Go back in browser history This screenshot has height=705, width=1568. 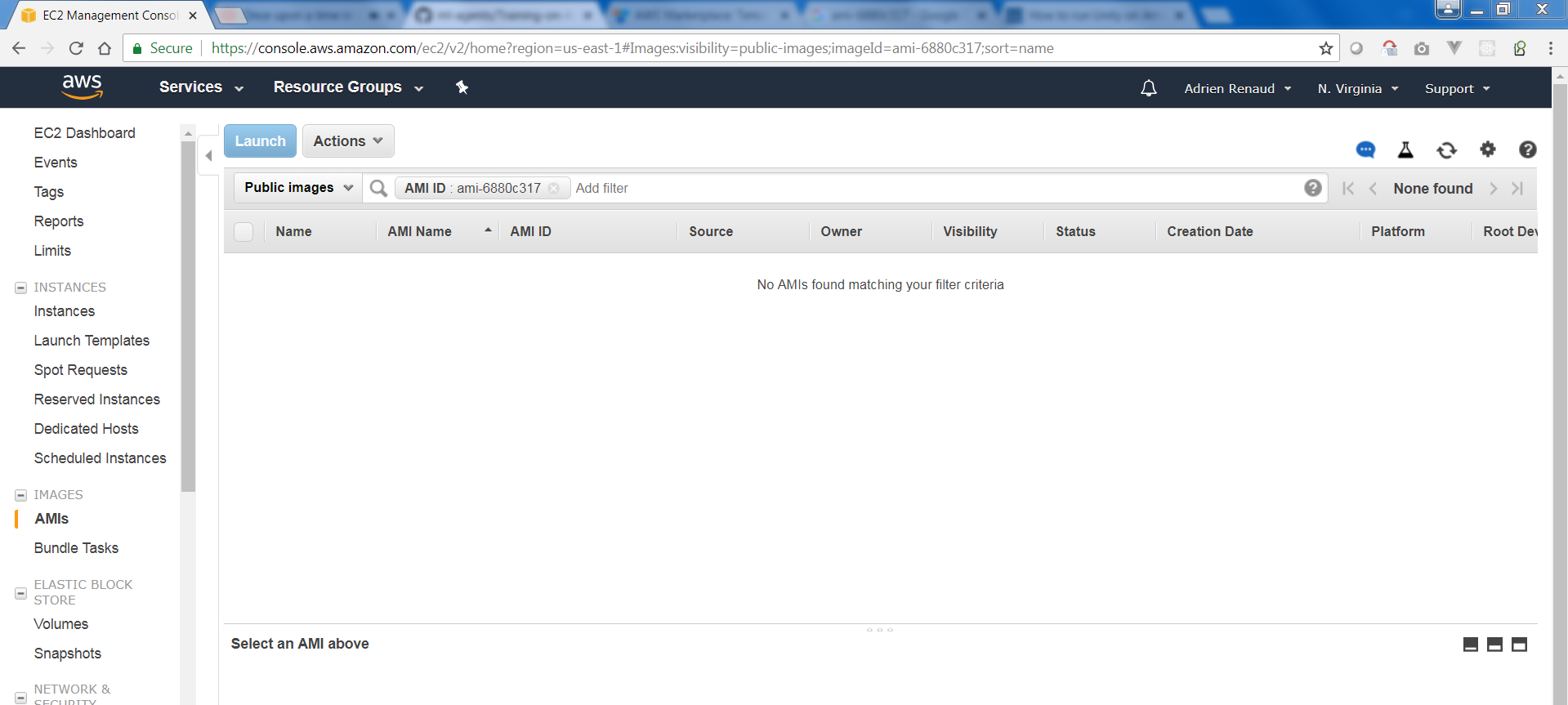pyautogui.click(x=19, y=48)
